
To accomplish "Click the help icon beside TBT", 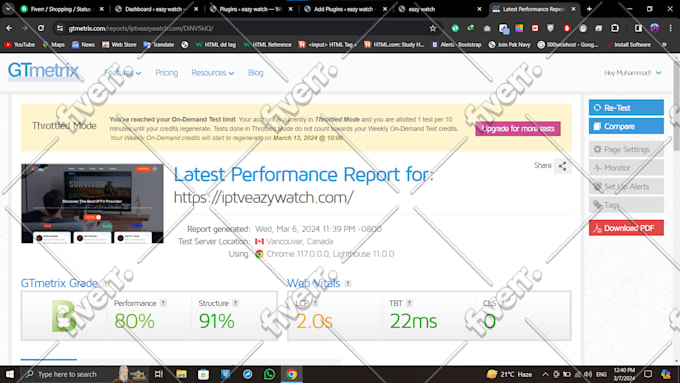I will tap(409, 303).
